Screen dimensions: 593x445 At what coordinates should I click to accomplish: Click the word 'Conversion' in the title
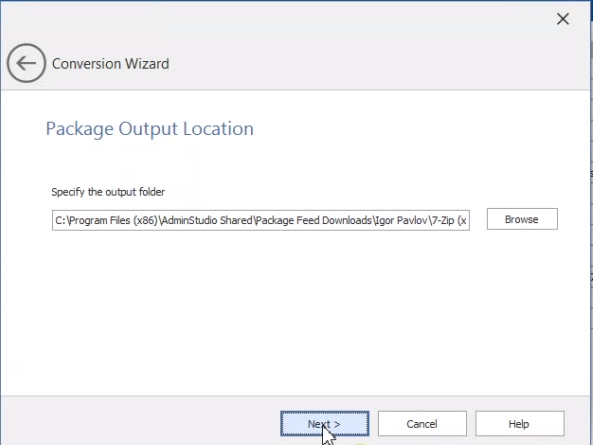[x=87, y=64]
